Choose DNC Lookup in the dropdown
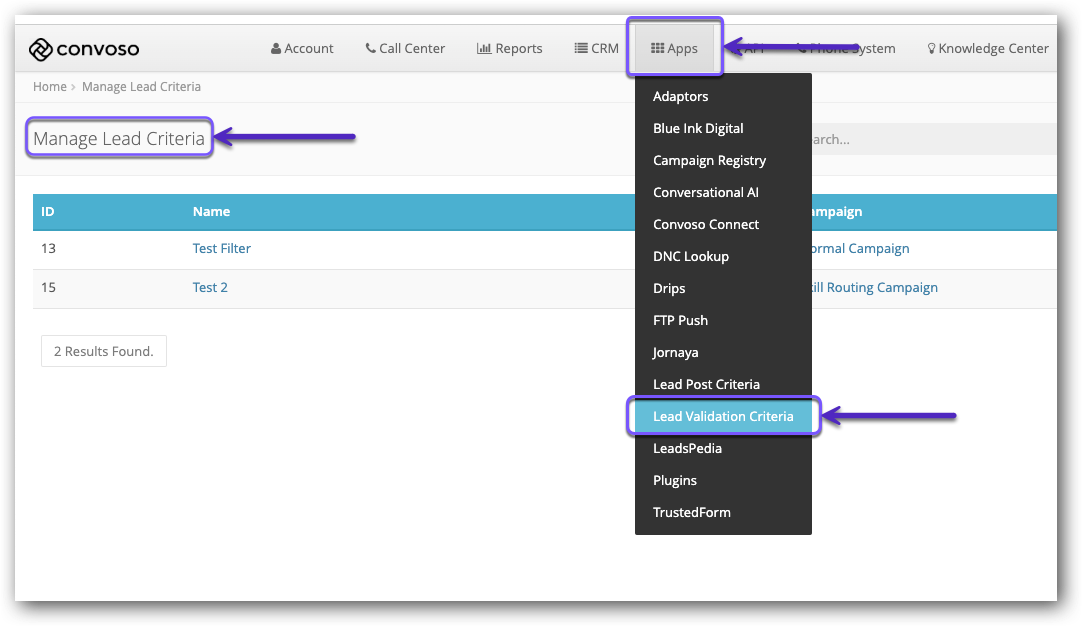 (x=723, y=256)
